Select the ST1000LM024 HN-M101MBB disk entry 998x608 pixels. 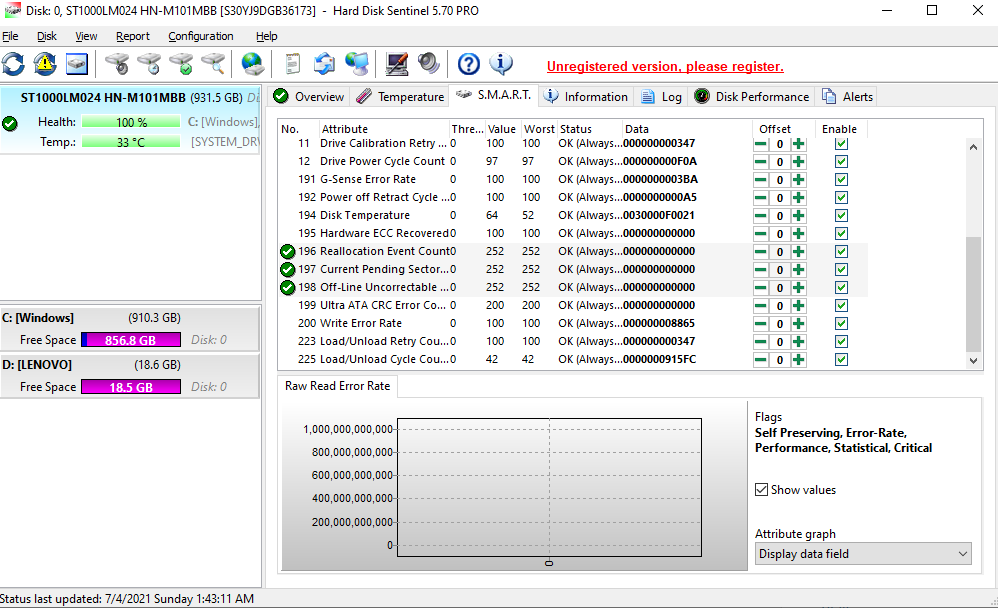coord(130,119)
